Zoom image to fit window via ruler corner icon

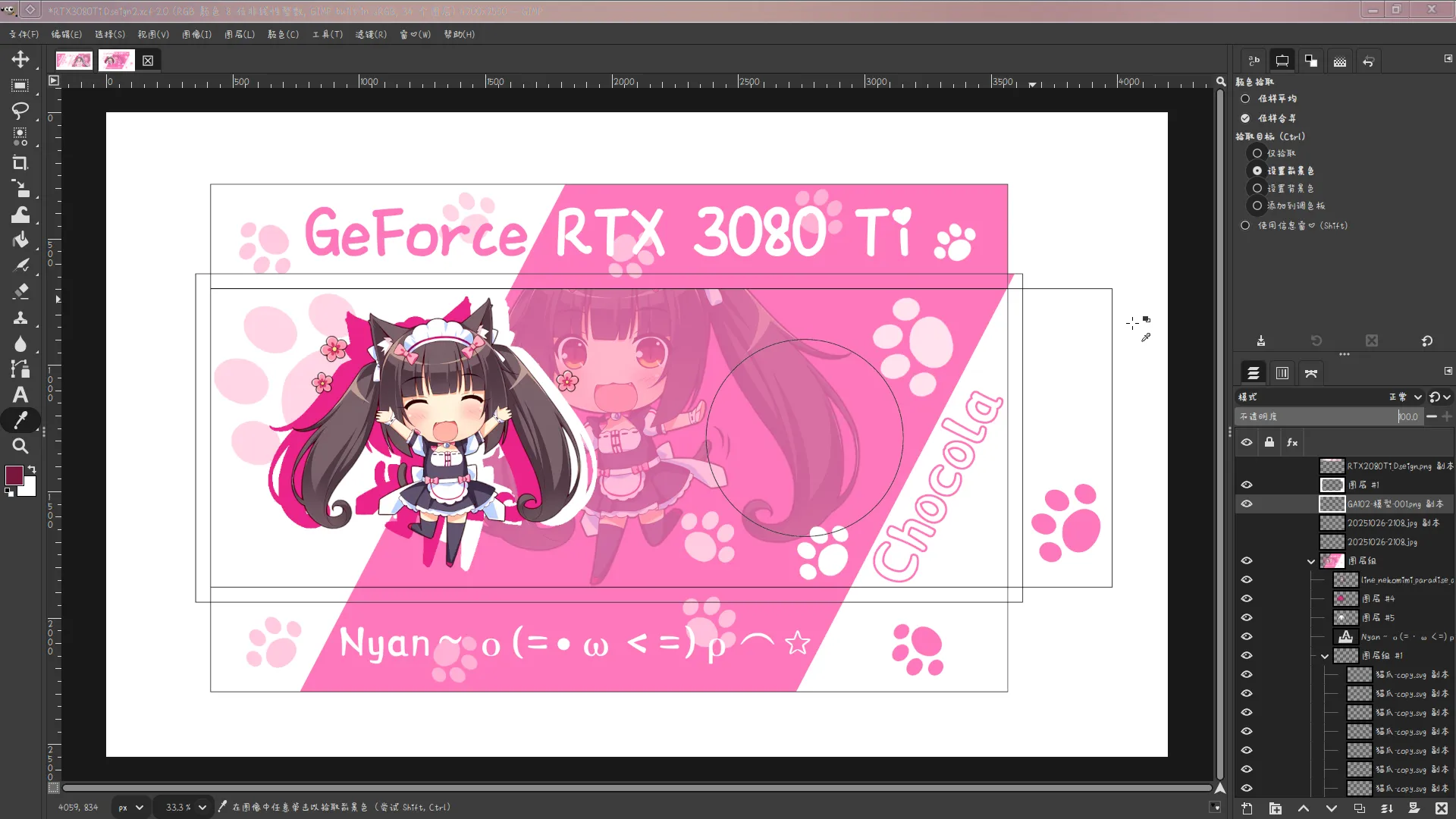1221,81
